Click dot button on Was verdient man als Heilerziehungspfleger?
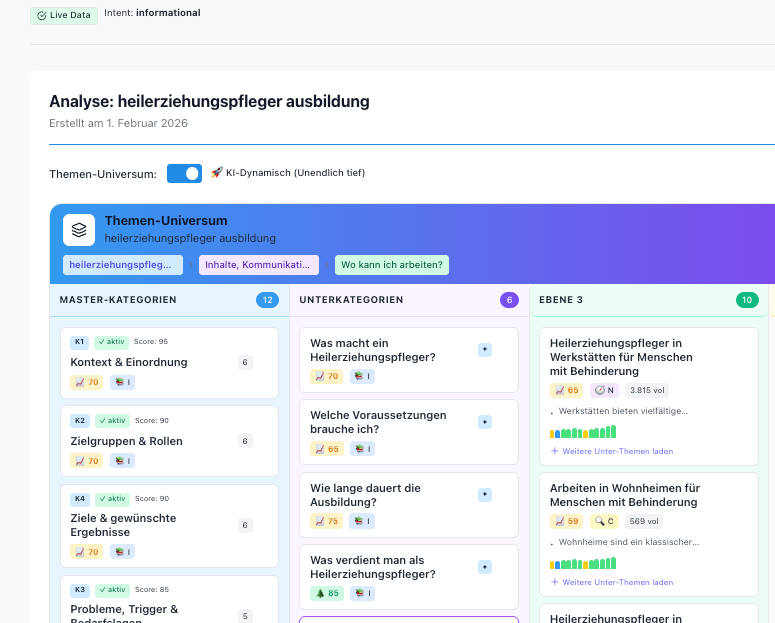 485,567
